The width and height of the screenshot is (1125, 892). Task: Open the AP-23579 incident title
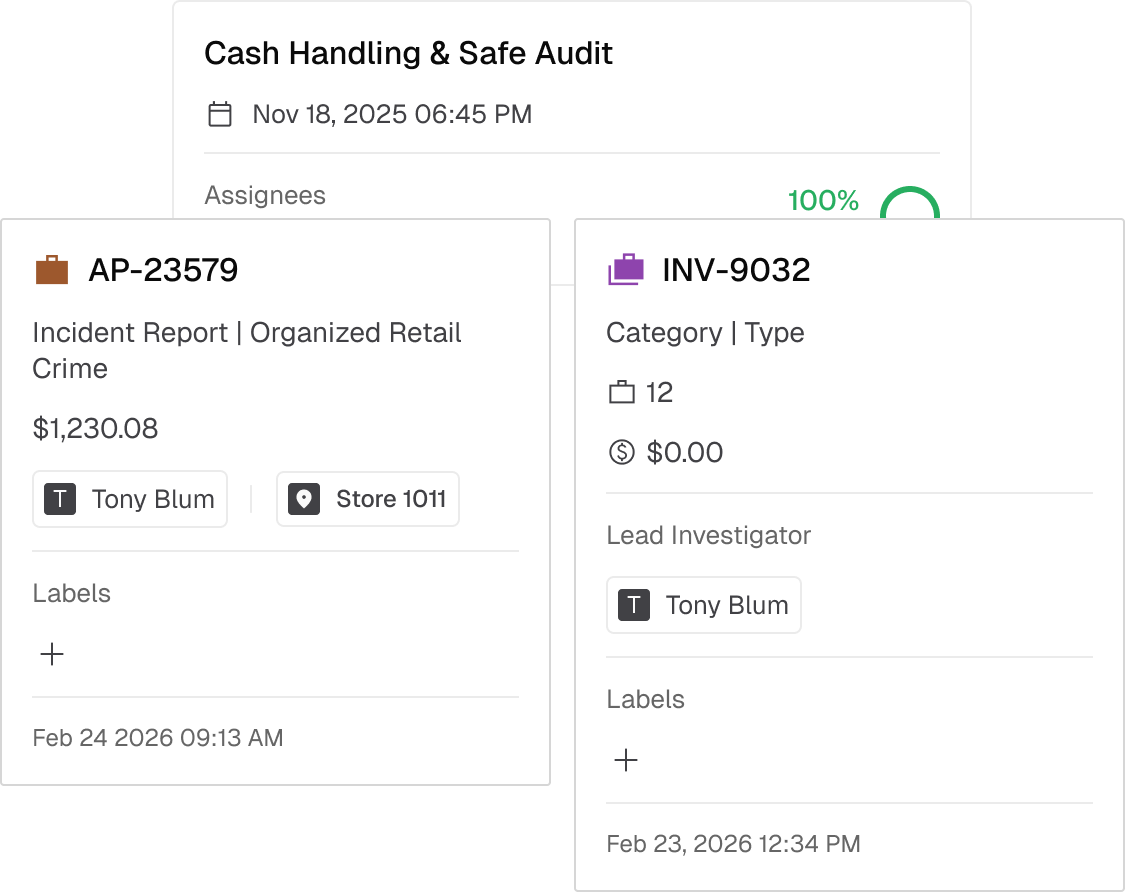coord(163,270)
